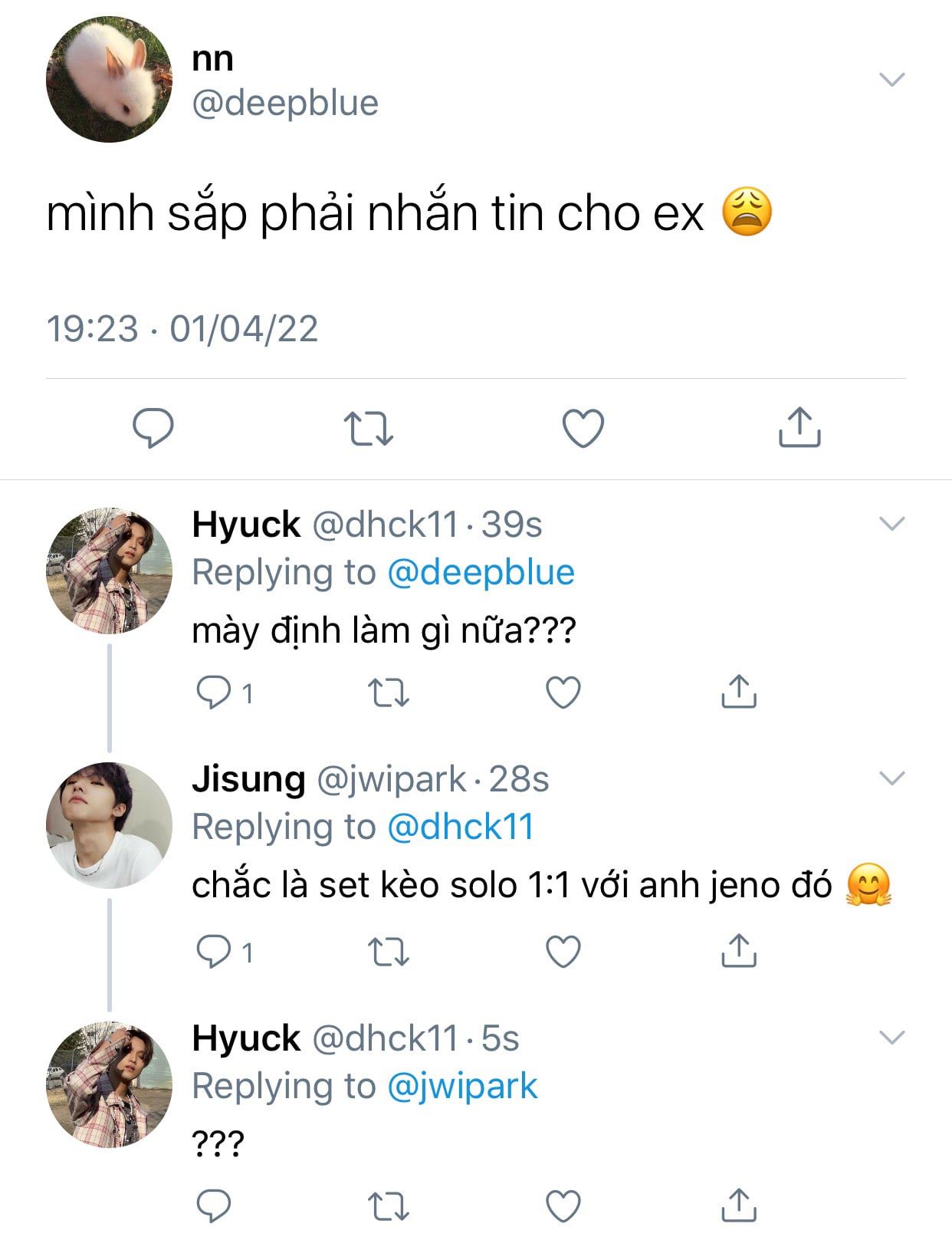Reply to the main nn tweet
The width and height of the screenshot is (952, 1237).
[153, 428]
